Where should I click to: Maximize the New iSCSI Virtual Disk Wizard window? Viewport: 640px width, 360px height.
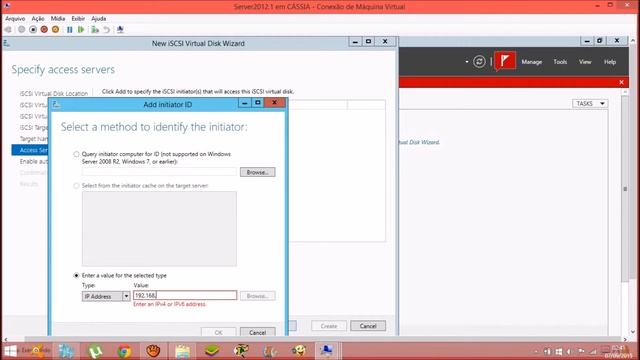click(368, 42)
